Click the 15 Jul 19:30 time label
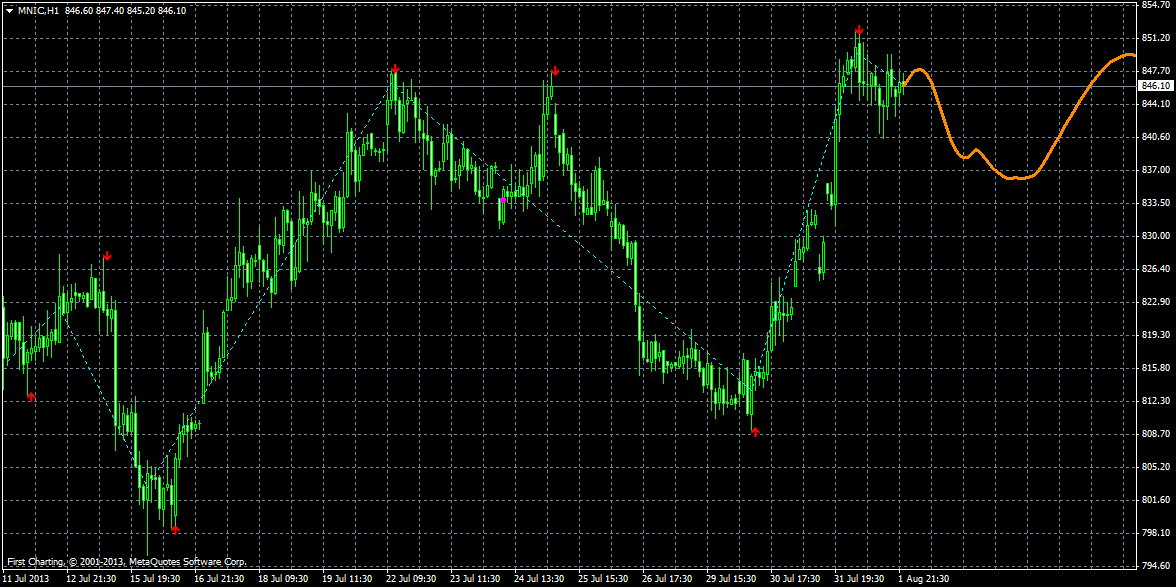This screenshot has width=1176, height=587. [x=156, y=579]
